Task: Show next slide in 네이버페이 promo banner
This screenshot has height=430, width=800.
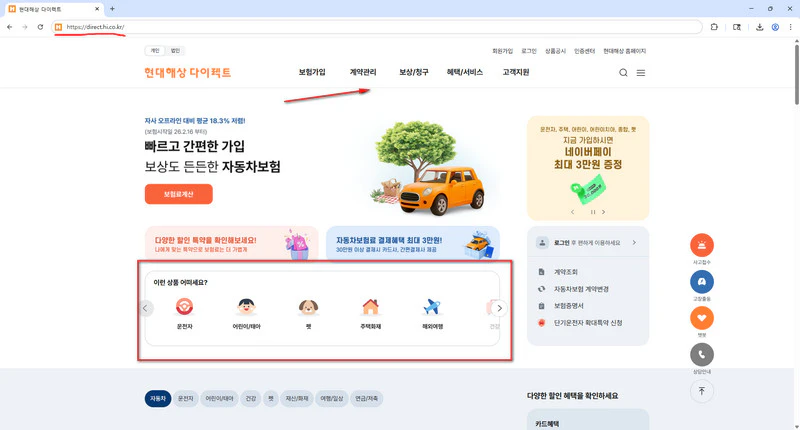Action: click(x=604, y=212)
